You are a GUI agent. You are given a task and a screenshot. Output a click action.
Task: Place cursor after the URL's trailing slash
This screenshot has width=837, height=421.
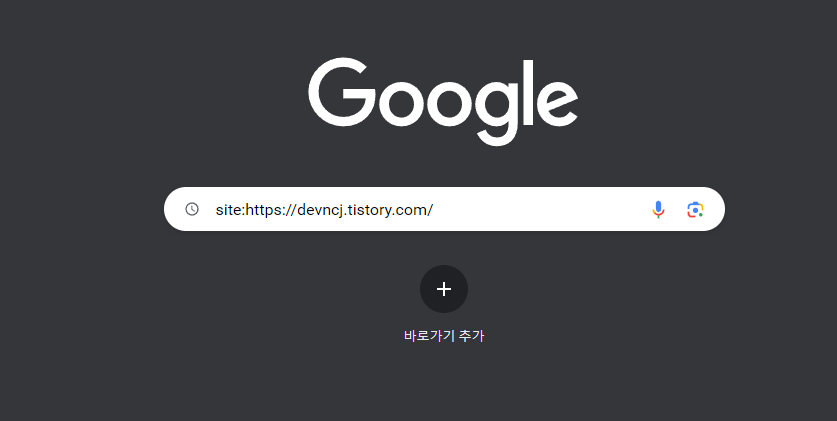[x=433, y=210]
